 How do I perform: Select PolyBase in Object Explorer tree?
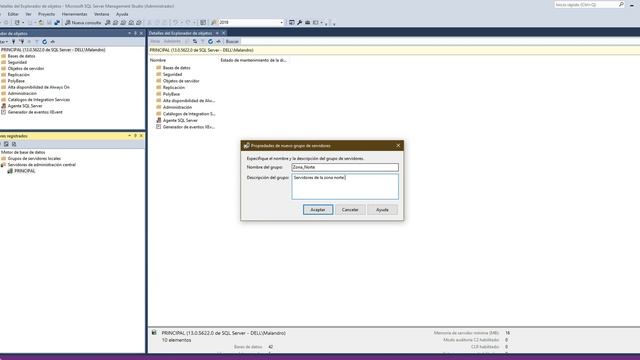point(16,81)
